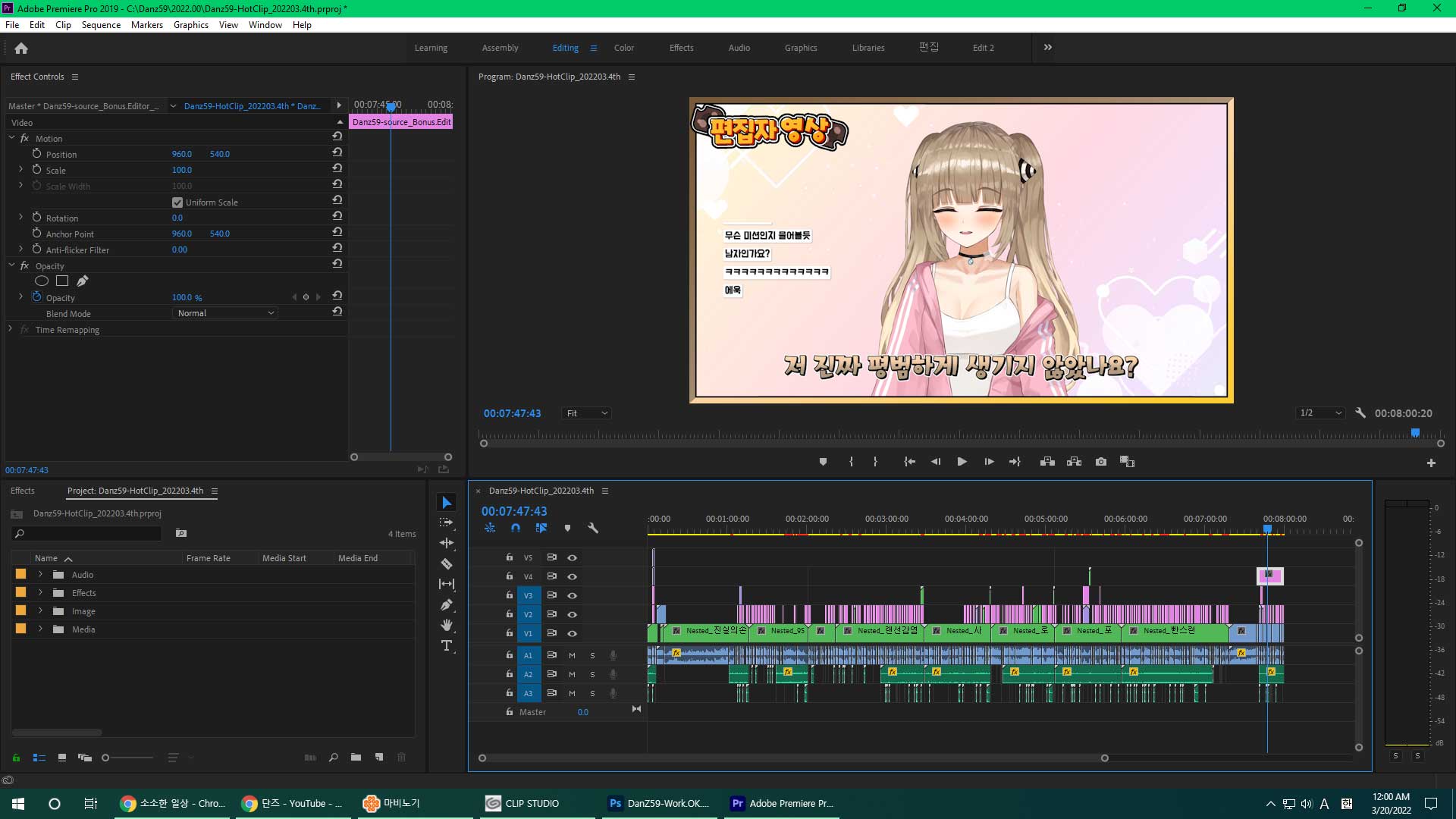Click Find magnifier in Project panel footer
The height and width of the screenshot is (819, 1456).
(x=333, y=757)
